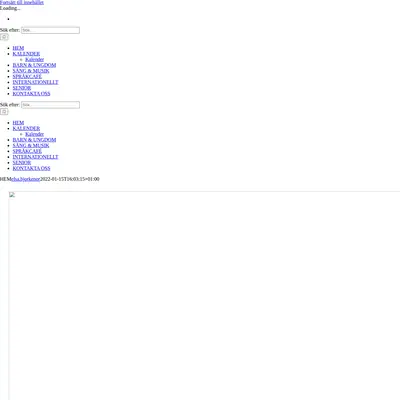Open INTERNATIONELLT in the second navigation list

tap(35, 157)
